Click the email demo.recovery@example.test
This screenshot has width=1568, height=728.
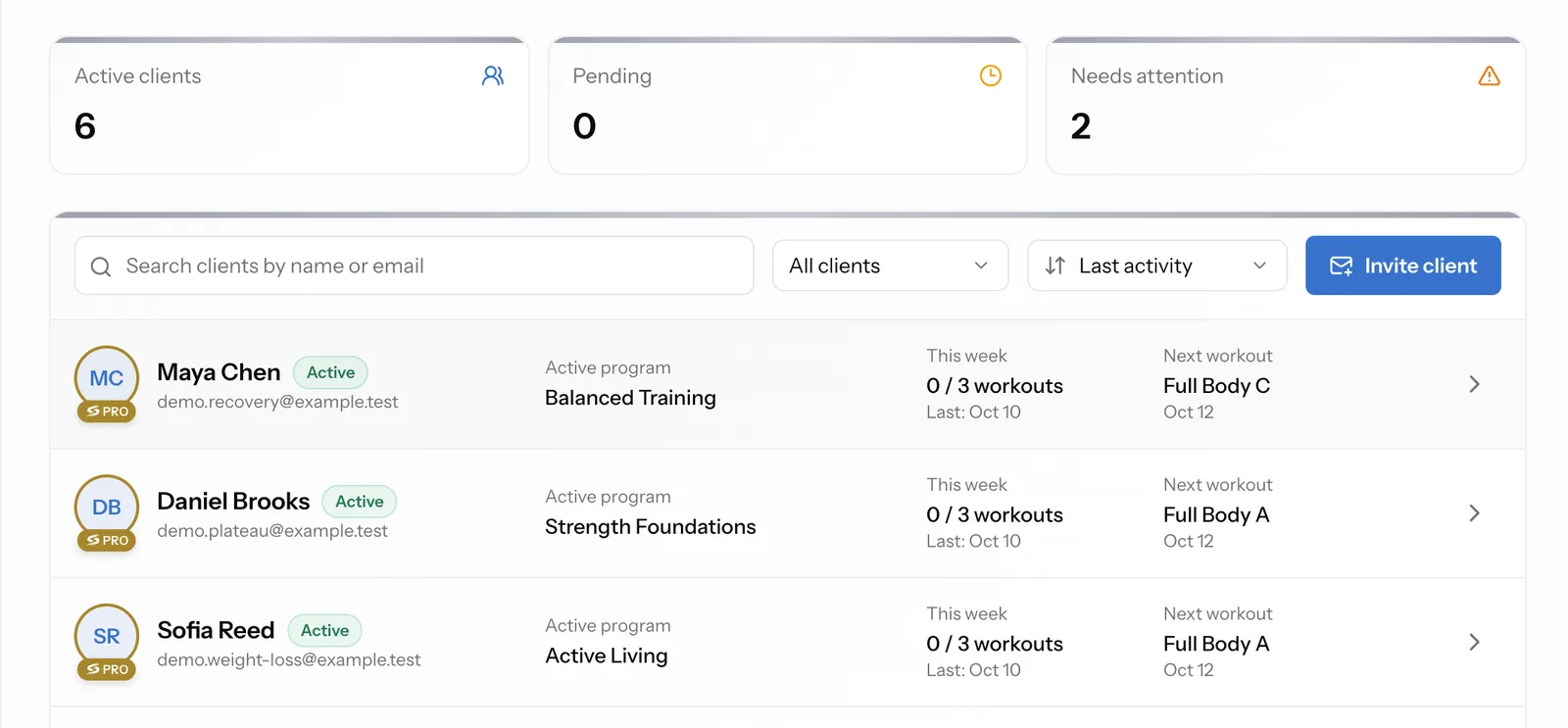click(x=277, y=402)
